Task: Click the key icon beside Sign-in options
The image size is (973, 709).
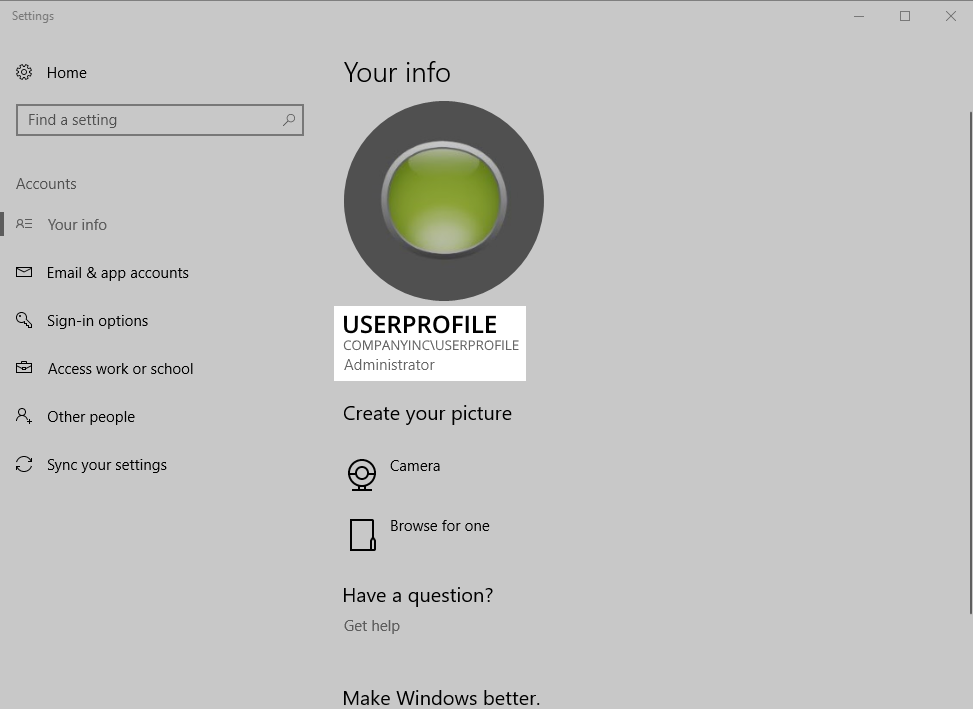Action: click(x=24, y=320)
